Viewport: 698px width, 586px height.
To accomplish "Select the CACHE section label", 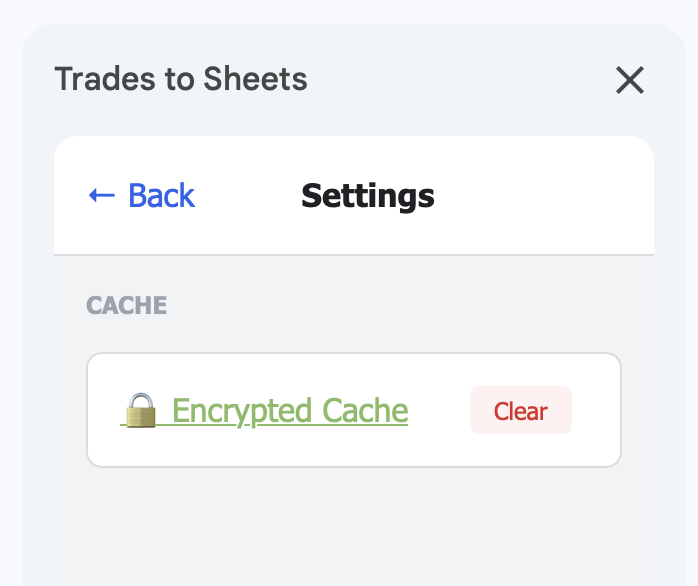I will point(127,306).
